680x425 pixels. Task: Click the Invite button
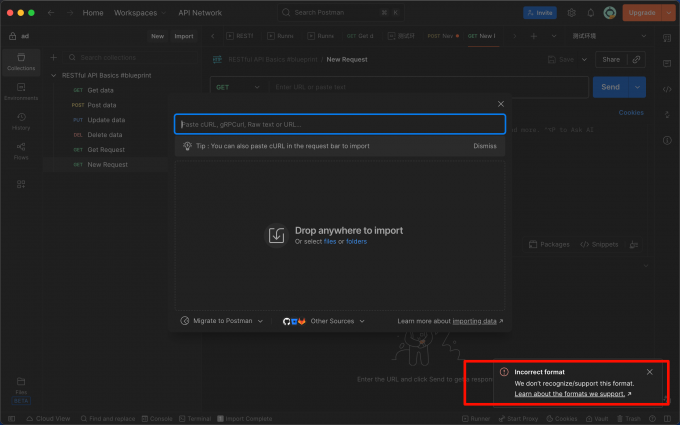pyautogui.click(x=539, y=13)
